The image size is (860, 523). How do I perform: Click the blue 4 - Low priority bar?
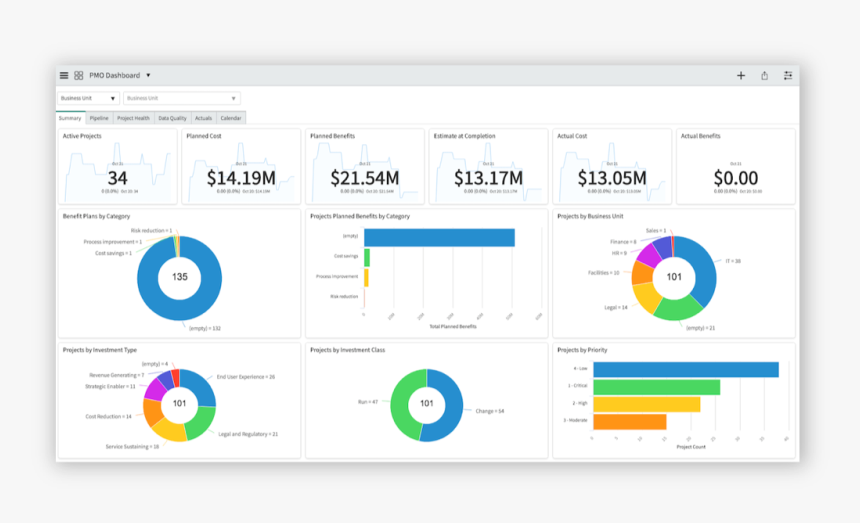686,369
